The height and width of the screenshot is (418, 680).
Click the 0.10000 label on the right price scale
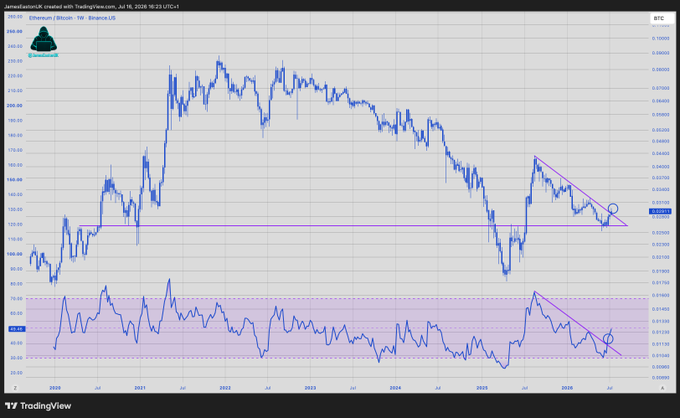pos(660,39)
